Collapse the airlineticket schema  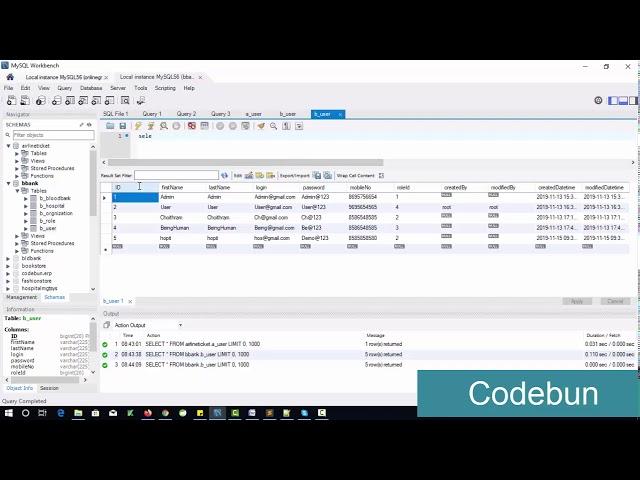(8, 146)
